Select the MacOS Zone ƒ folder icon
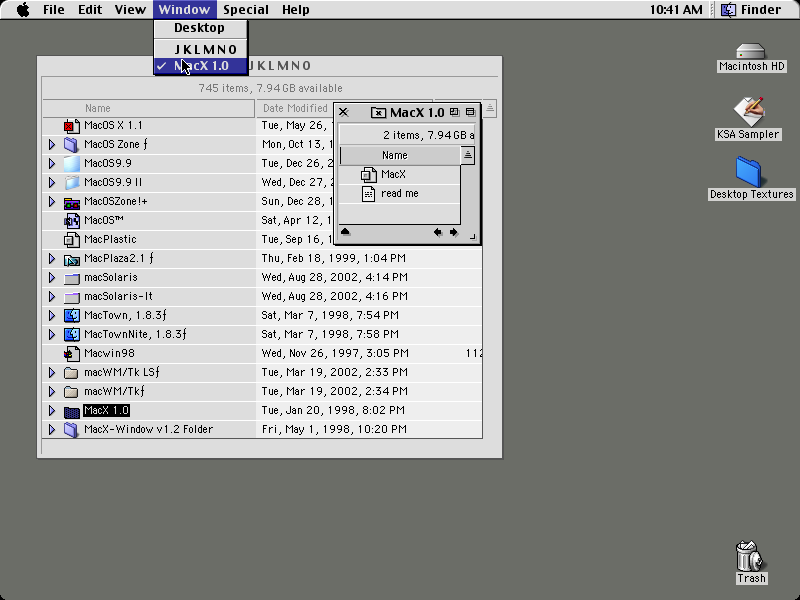800x600 pixels. coord(72,144)
